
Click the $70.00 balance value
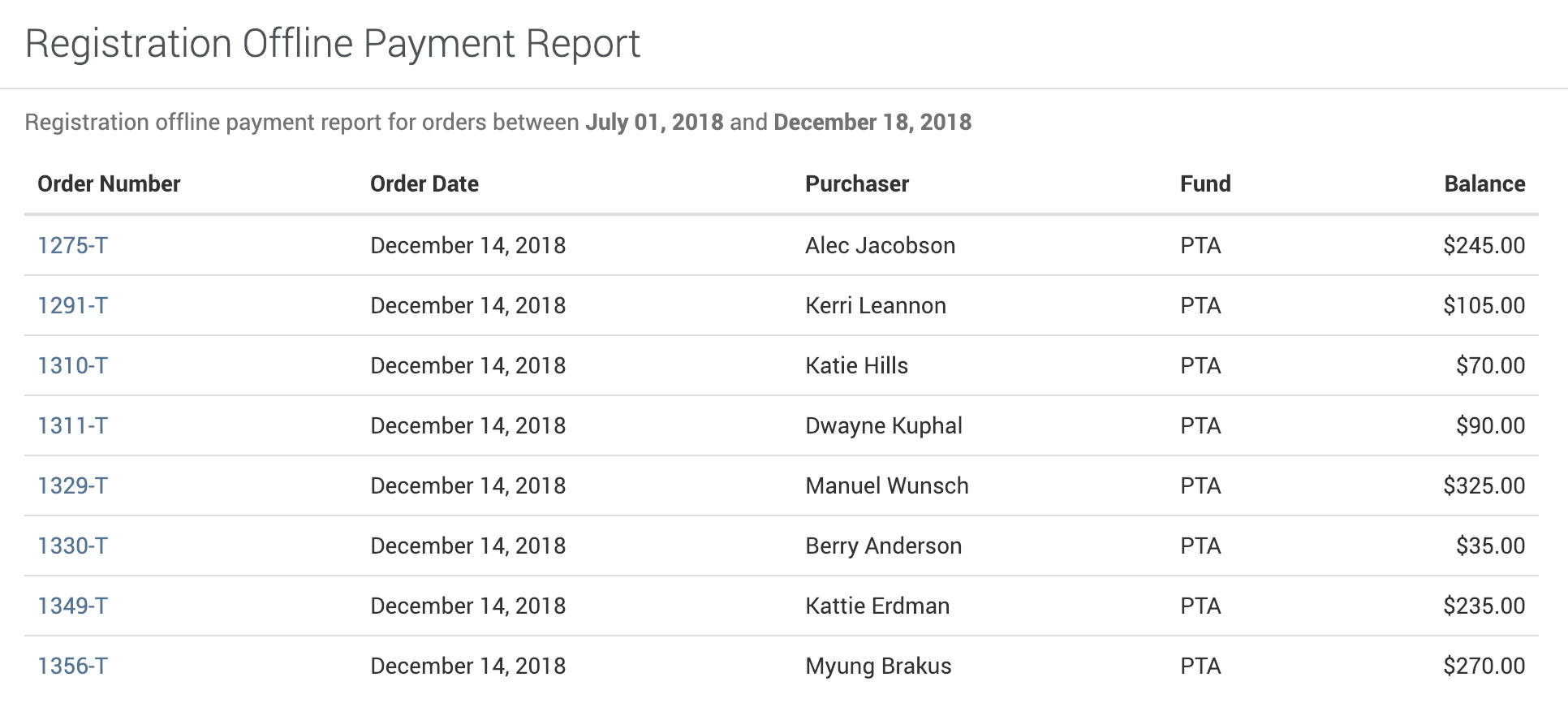pos(1490,365)
